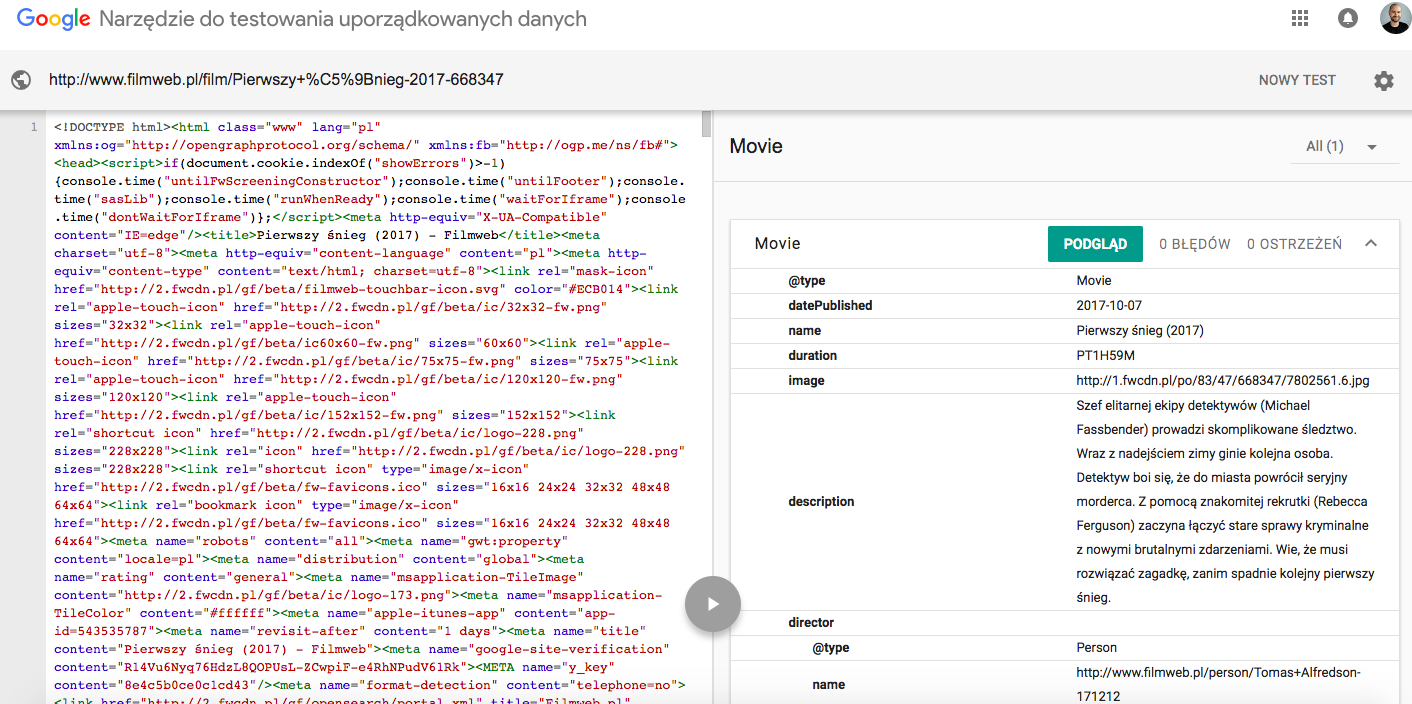
Task: Collapse the Movie card with the chevron
Action: (x=1371, y=243)
